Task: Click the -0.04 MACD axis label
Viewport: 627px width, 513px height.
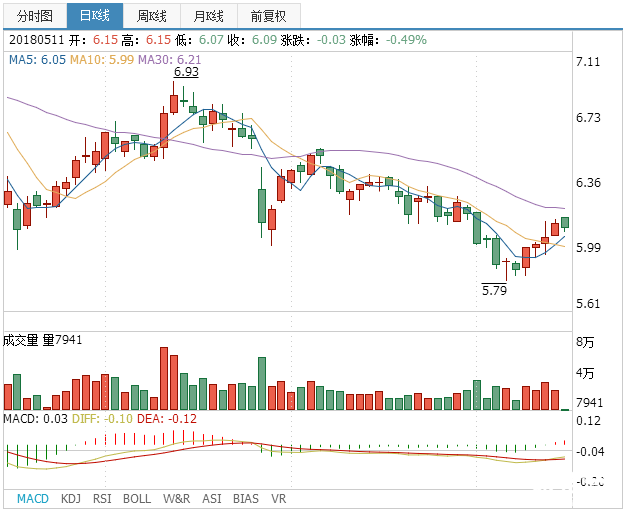Action: pyautogui.click(x=590, y=451)
